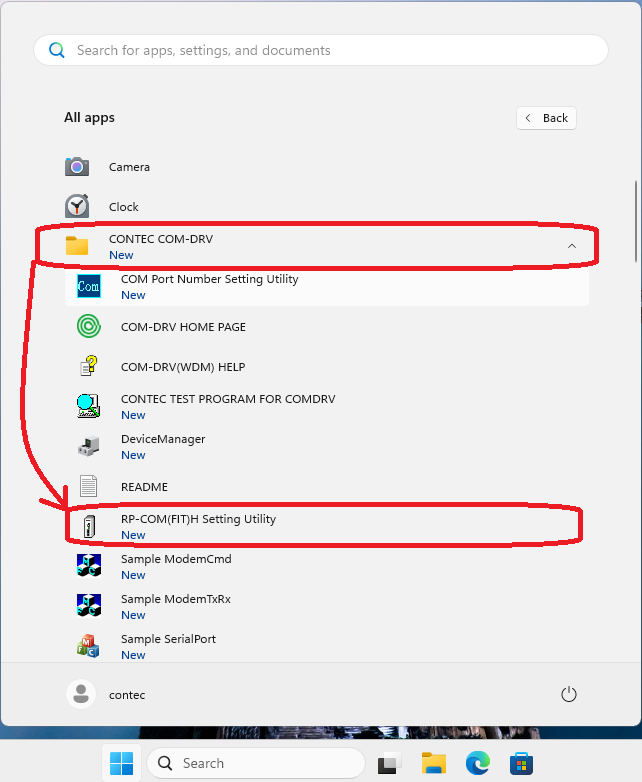Image resolution: width=642 pixels, height=782 pixels.
Task: Click CONTEC TEST PROGRAM FOR COMDRV label
Action: pyautogui.click(x=228, y=399)
